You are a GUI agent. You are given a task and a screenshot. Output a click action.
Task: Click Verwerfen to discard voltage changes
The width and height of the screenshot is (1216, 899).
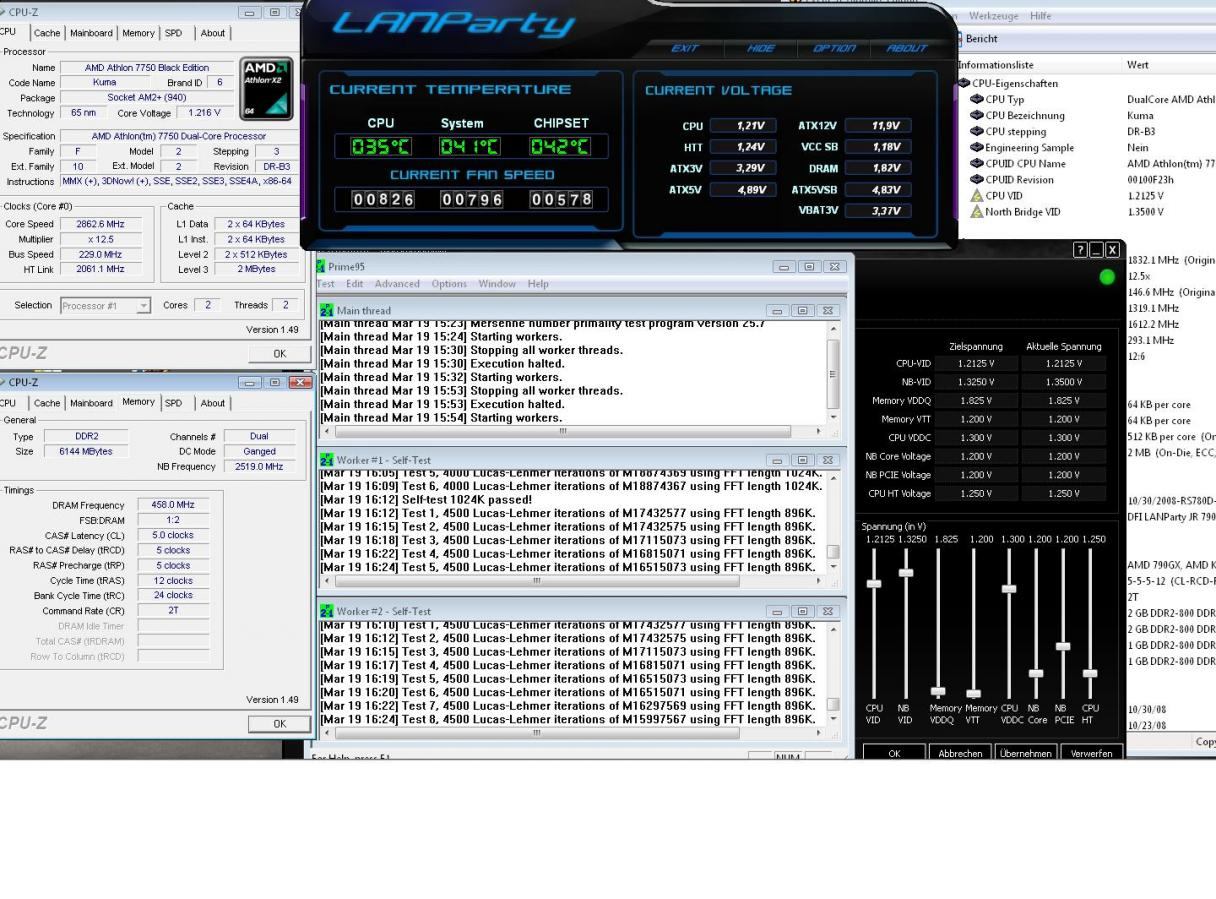click(1091, 753)
